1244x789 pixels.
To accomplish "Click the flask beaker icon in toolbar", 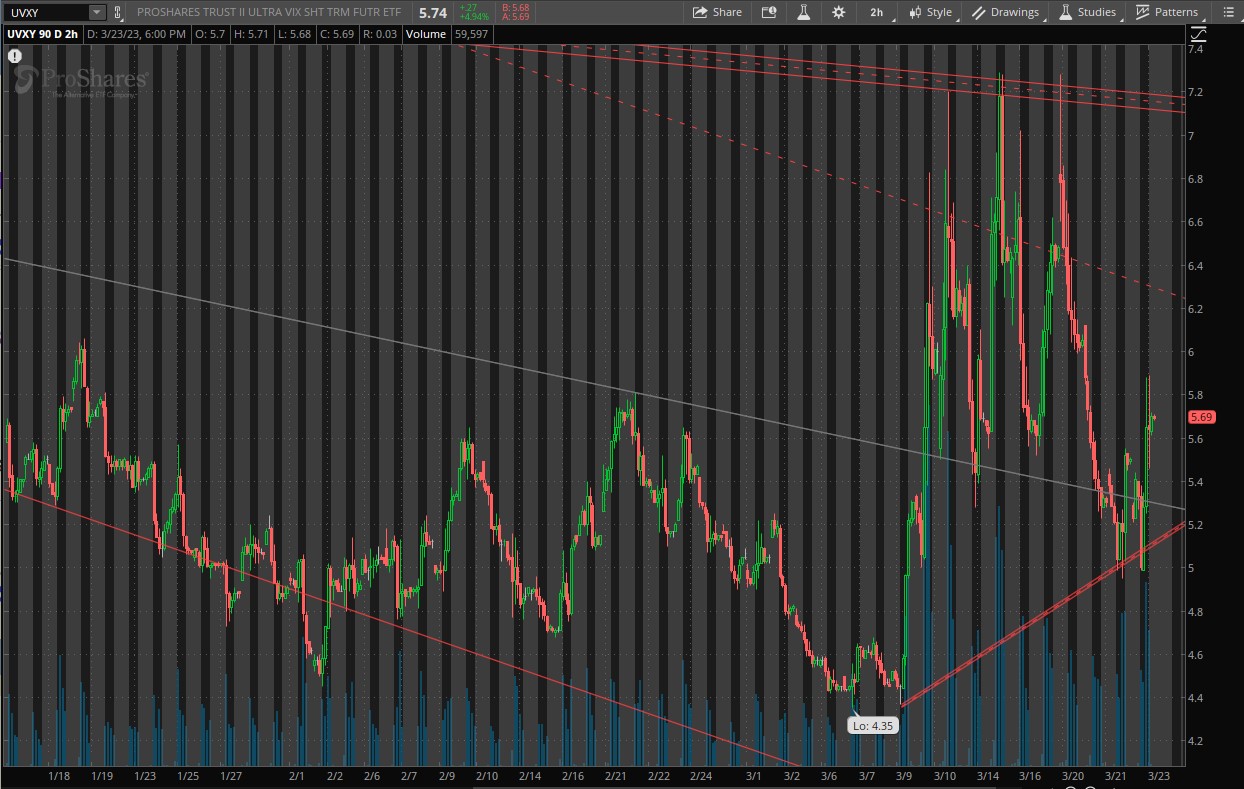I will tap(803, 12).
